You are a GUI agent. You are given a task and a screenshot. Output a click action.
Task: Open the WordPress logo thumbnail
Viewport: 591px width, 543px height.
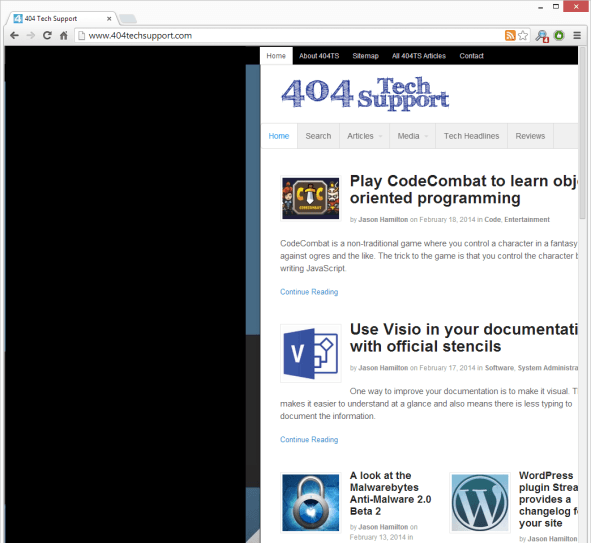pyautogui.click(x=480, y=503)
